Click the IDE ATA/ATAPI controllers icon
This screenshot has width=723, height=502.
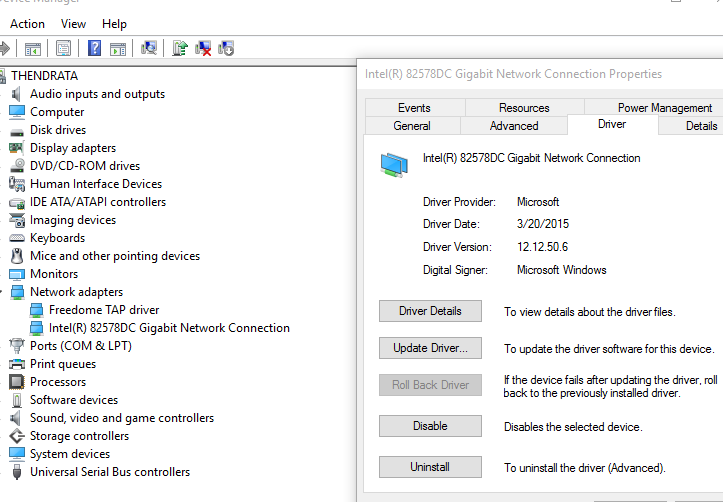click(17, 203)
